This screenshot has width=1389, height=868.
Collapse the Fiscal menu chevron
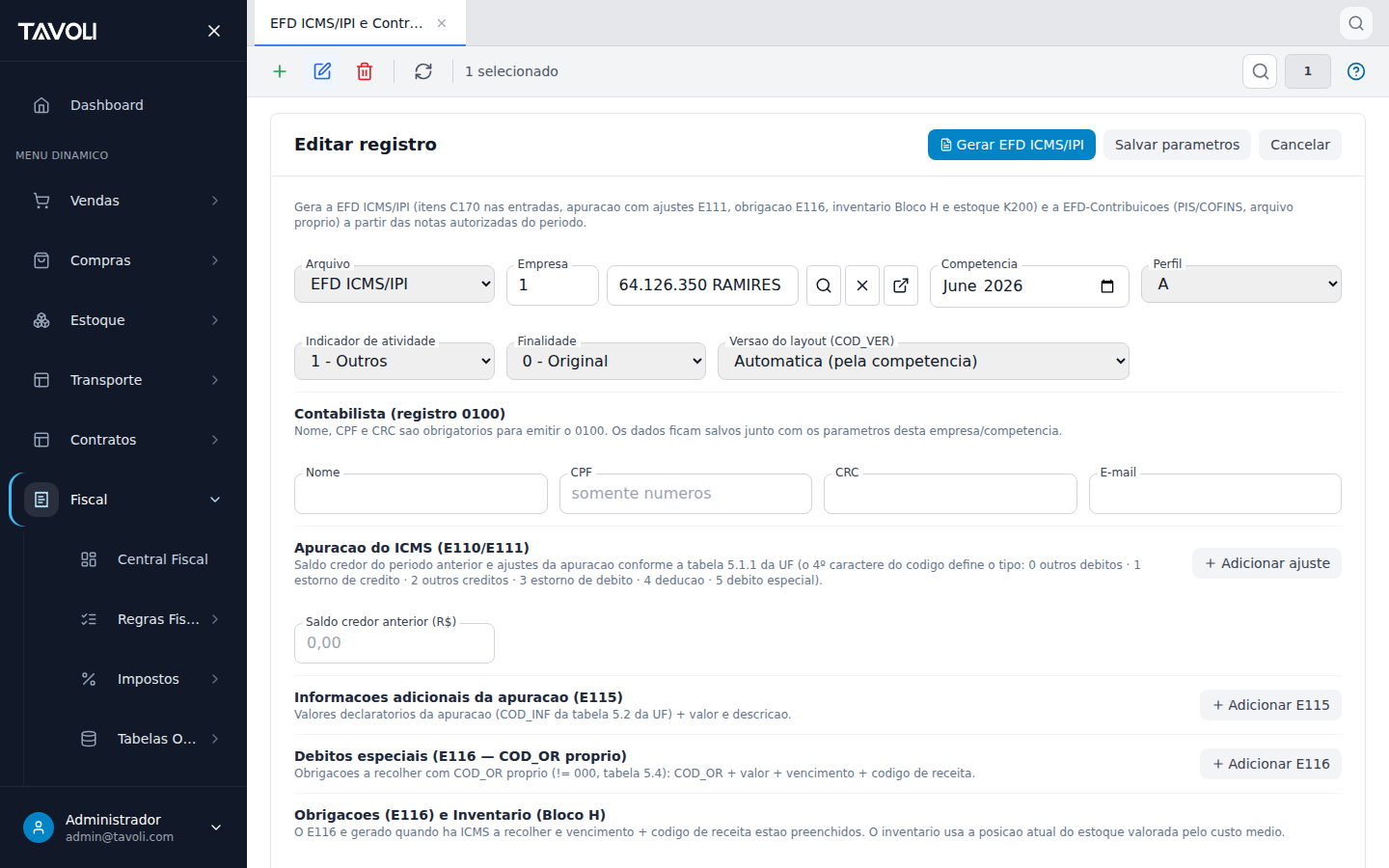click(215, 500)
